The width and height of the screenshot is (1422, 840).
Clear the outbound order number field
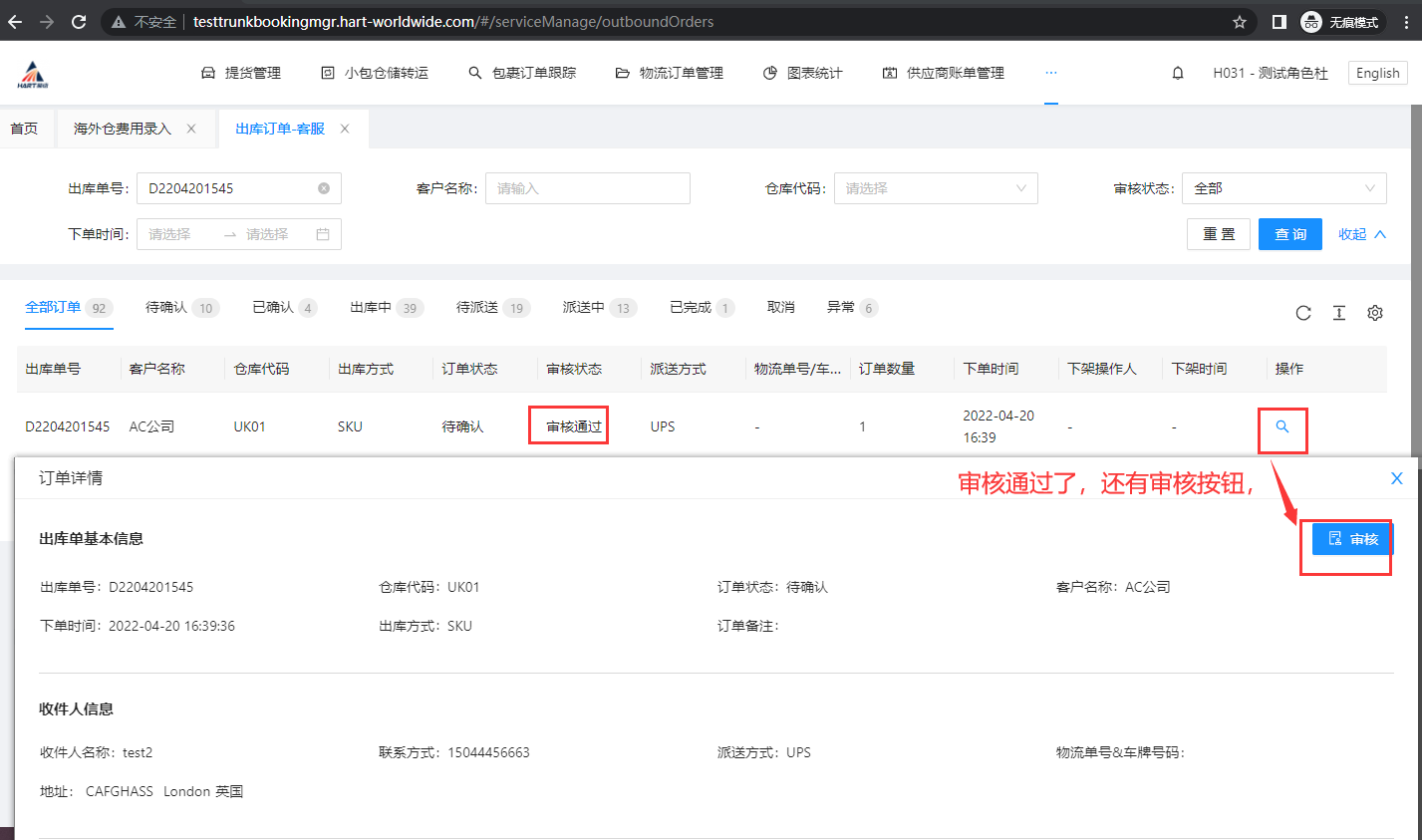pyautogui.click(x=324, y=188)
